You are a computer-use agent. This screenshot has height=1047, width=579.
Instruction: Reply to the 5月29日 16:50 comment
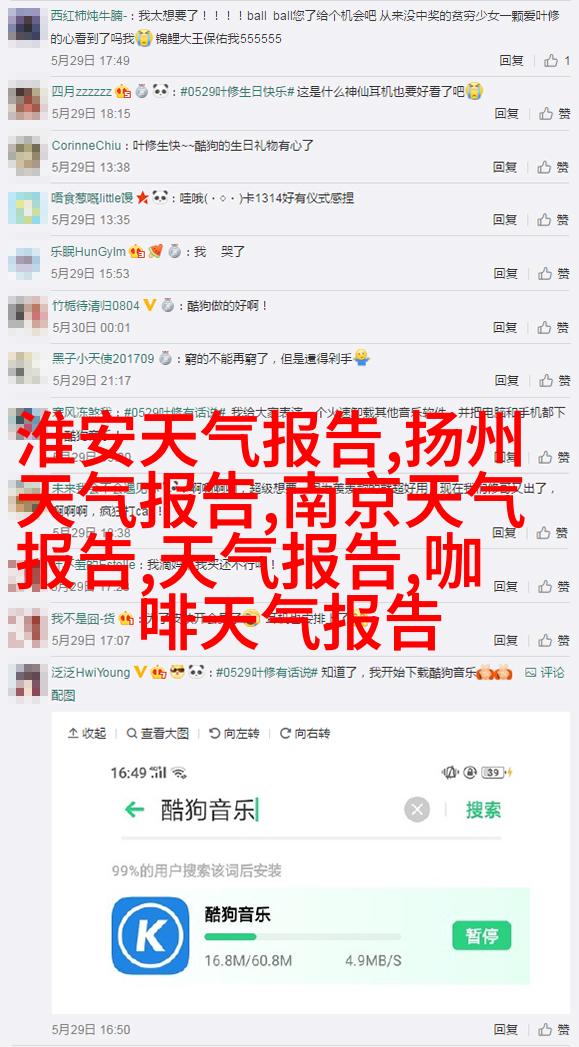[506, 1030]
